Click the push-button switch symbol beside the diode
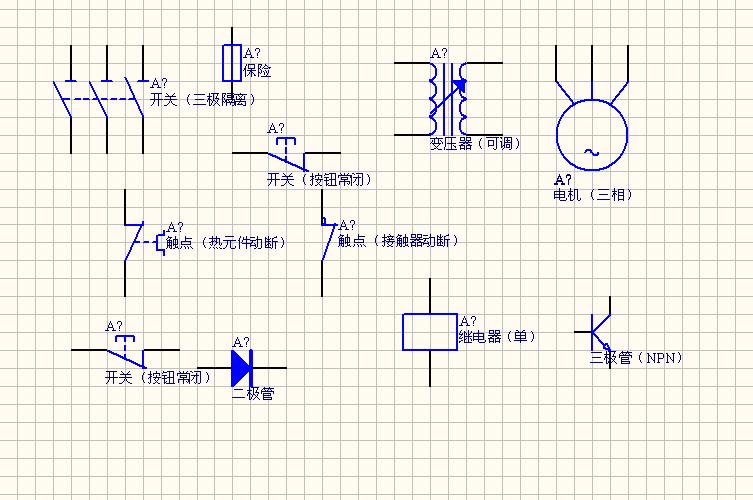Viewport: 753px width, 500px height. tap(125, 352)
